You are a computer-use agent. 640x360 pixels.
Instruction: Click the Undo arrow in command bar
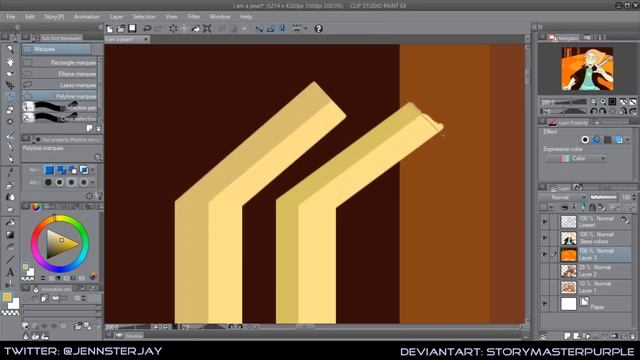(147, 29)
